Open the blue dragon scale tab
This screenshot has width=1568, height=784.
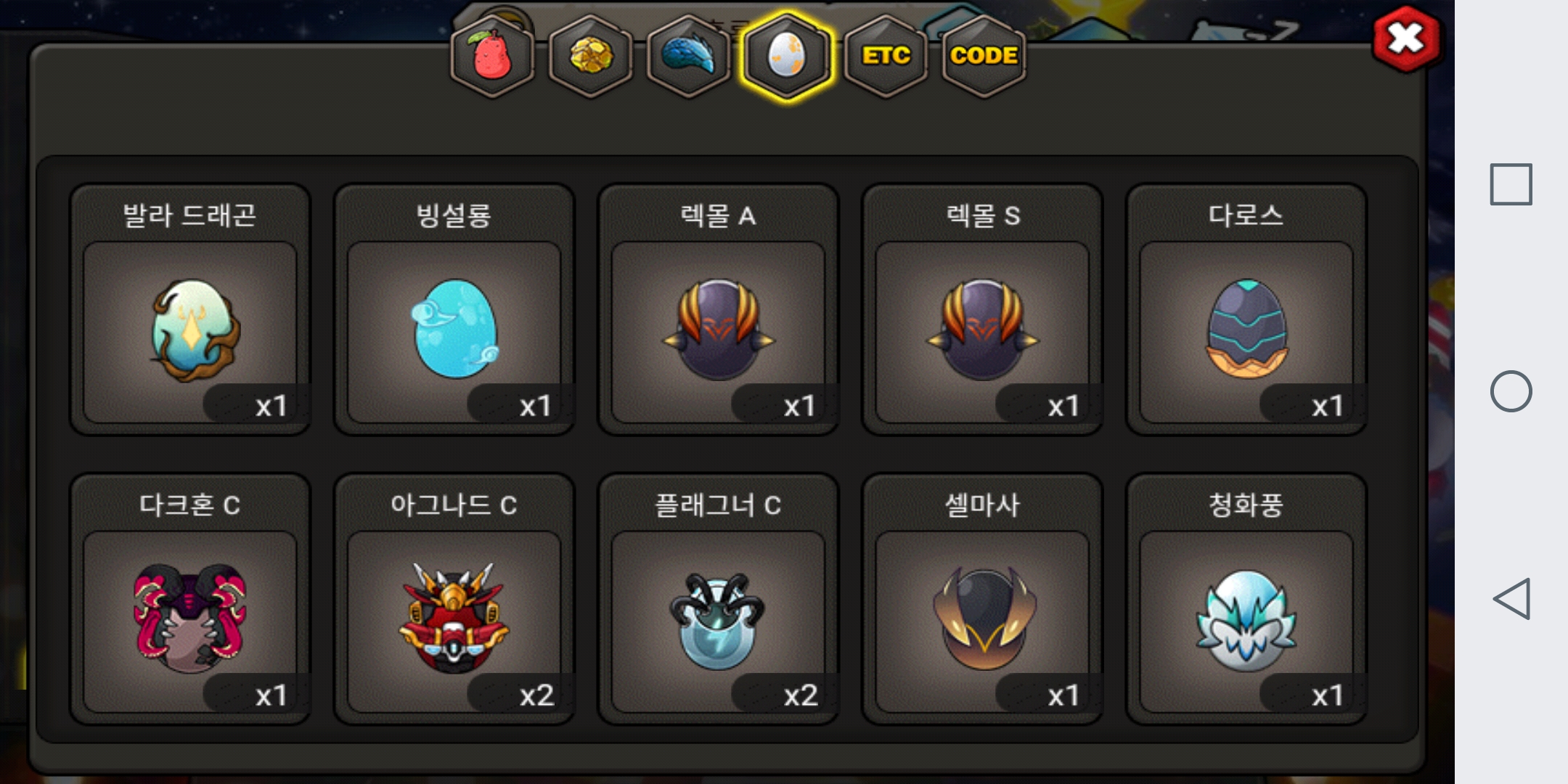689,56
